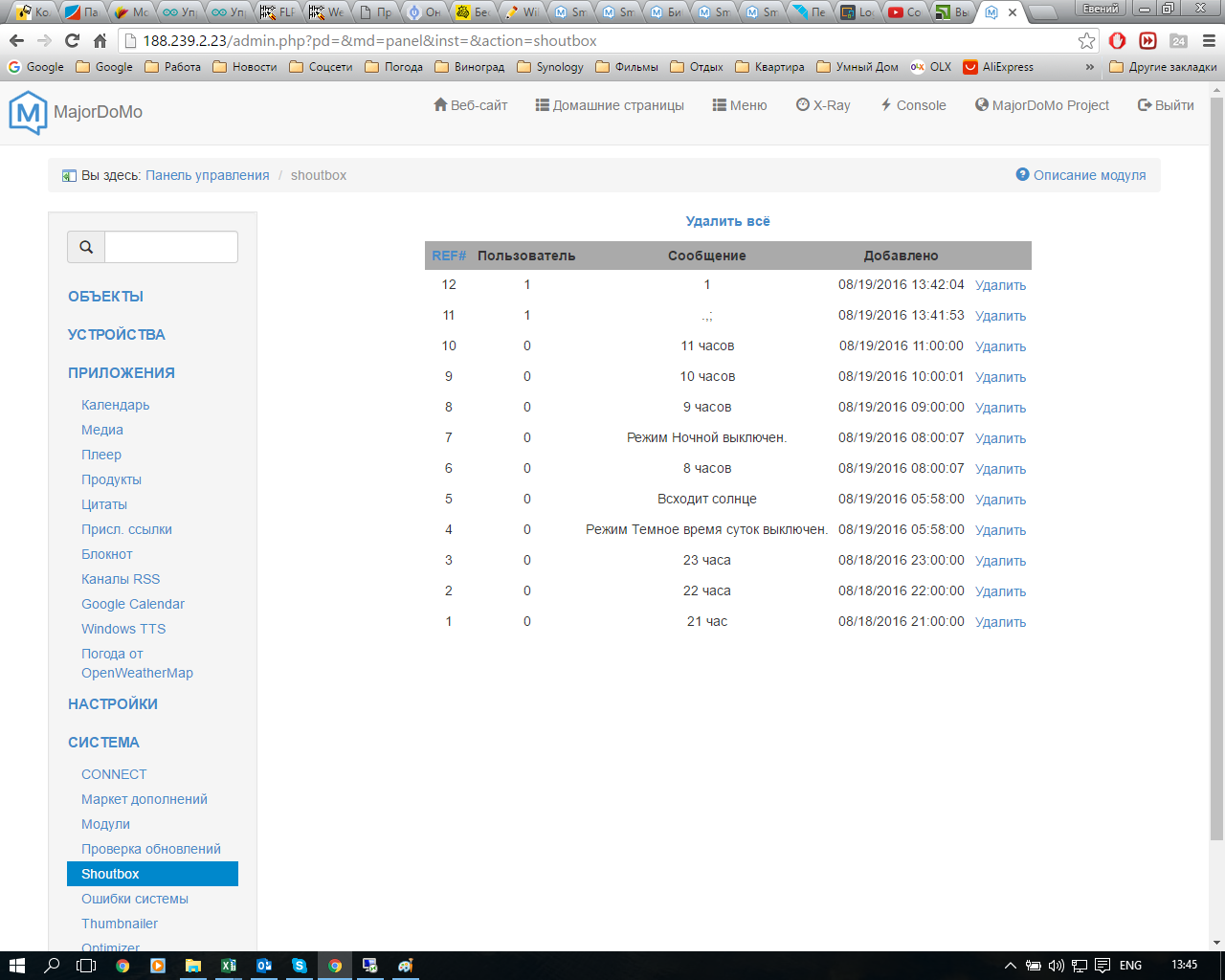The height and width of the screenshot is (980, 1225).
Task: Open Ошибки системы in the sidebar
Action: point(135,899)
